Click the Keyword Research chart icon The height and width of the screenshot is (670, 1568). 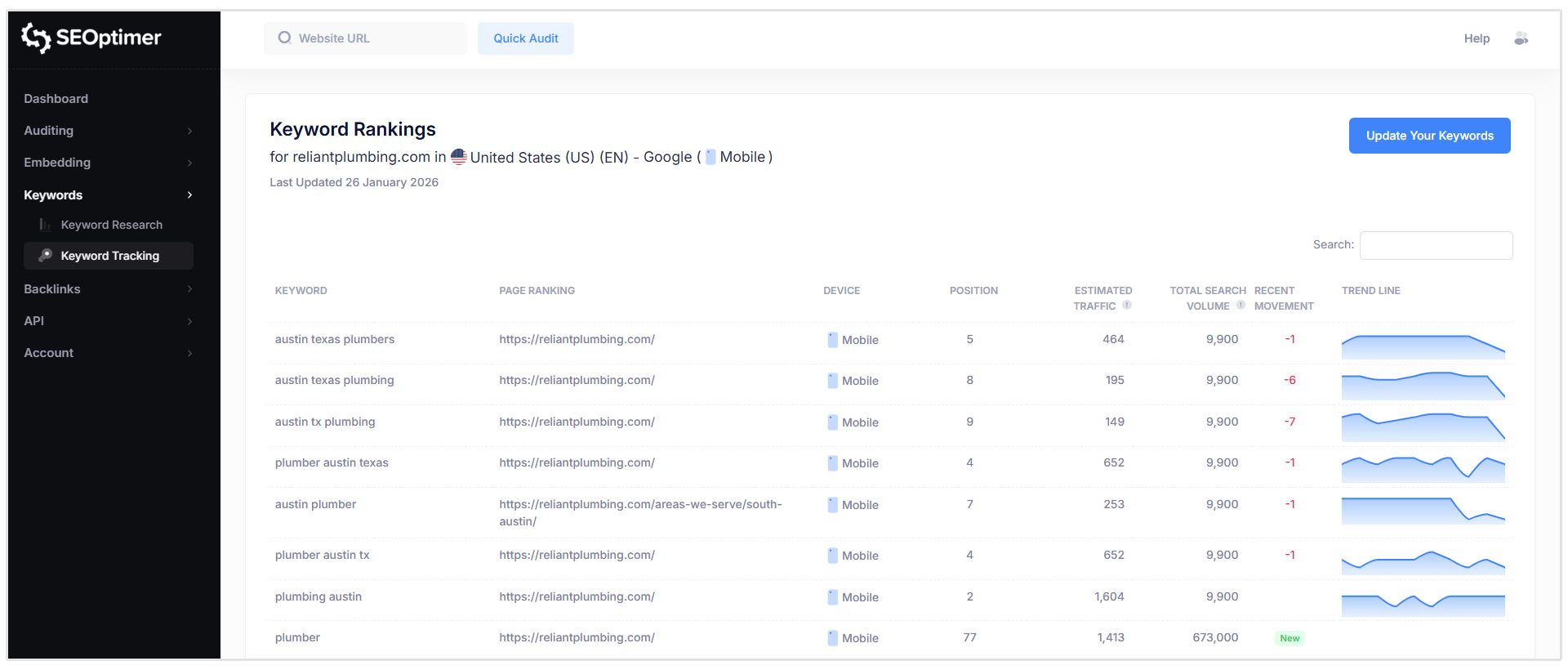pyautogui.click(x=45, y=225)
